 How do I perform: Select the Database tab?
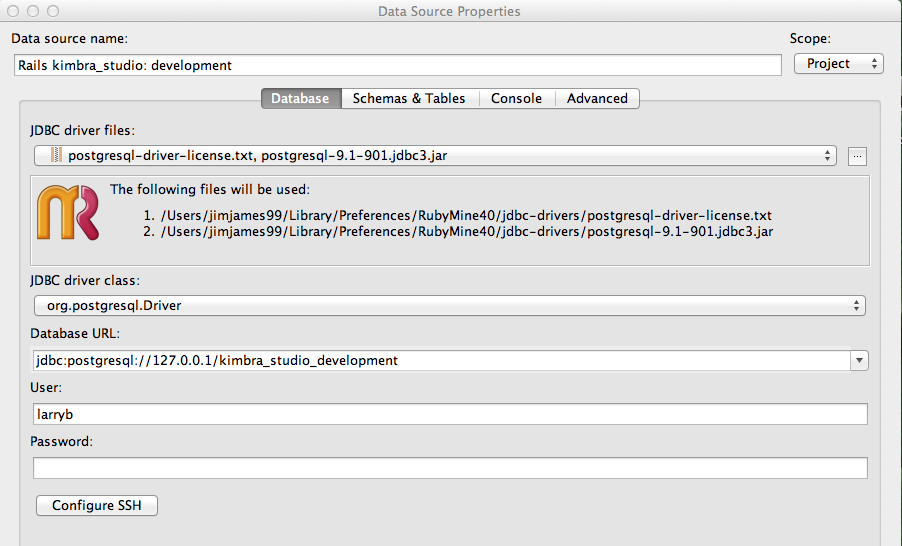(x=301, y=98)
